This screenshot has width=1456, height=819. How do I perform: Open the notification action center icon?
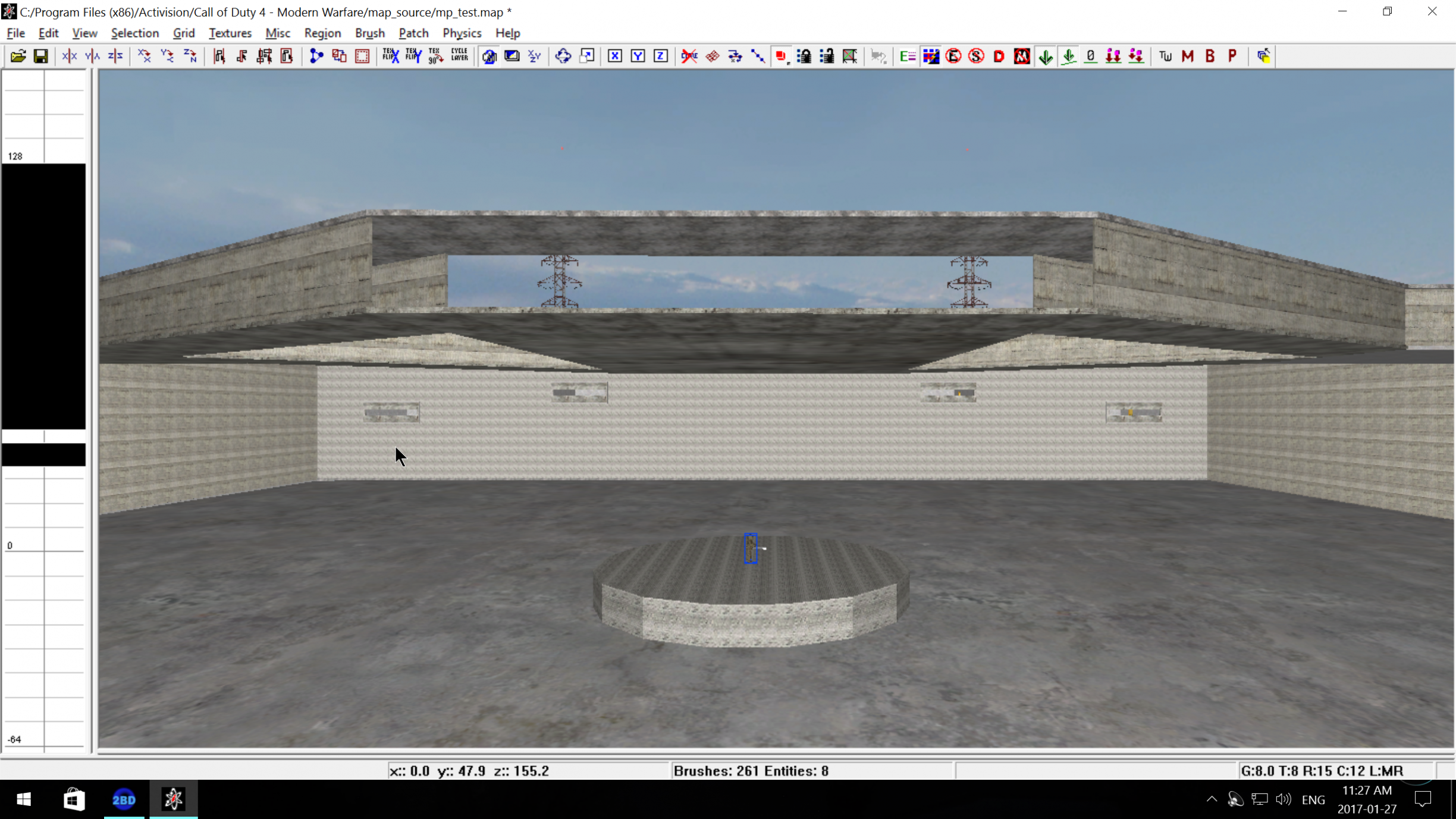[1423, 799]
